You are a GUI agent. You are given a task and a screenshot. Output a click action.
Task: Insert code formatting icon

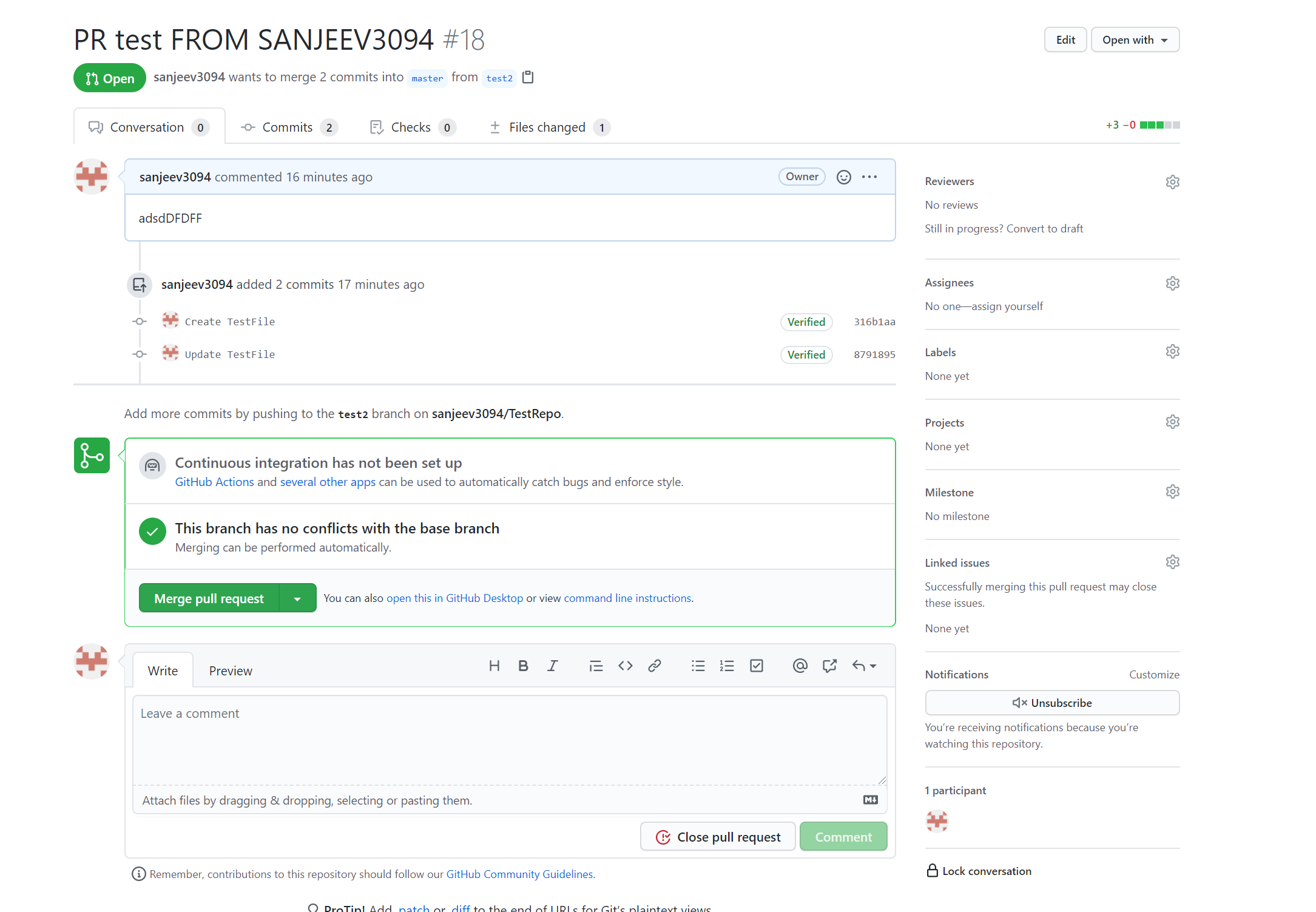coord(625,666)
